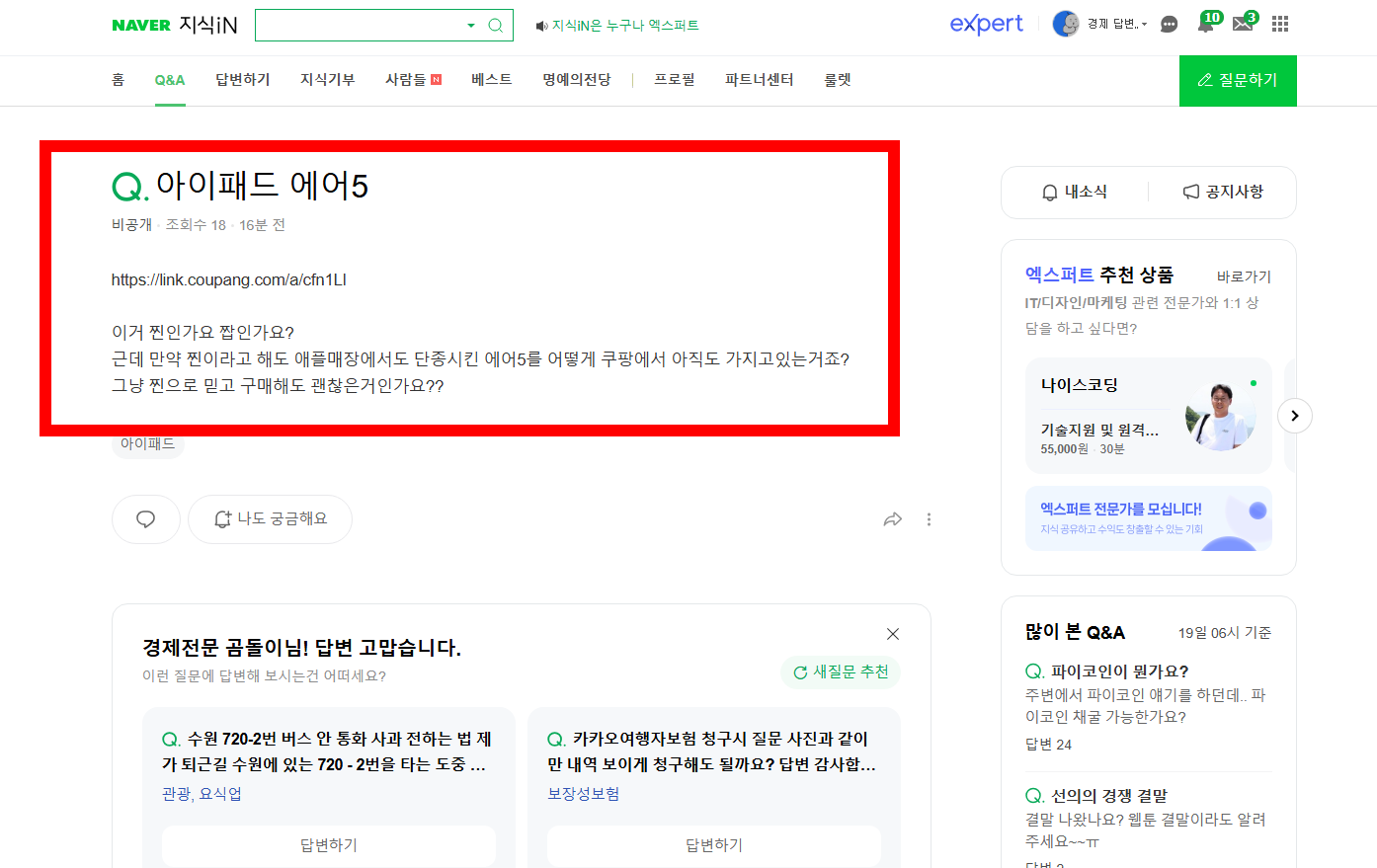
Task: Open the 지식기부 tab
Action: (x=328, y=80)
